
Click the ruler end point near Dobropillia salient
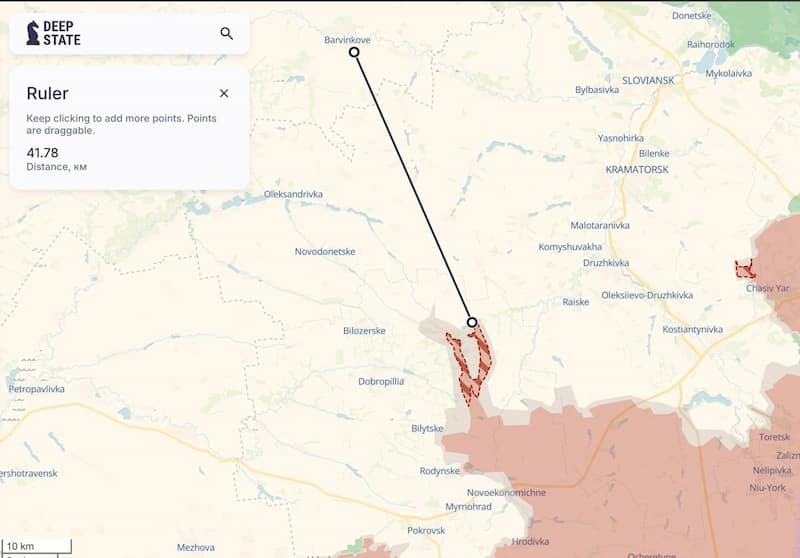pos(472,322)
